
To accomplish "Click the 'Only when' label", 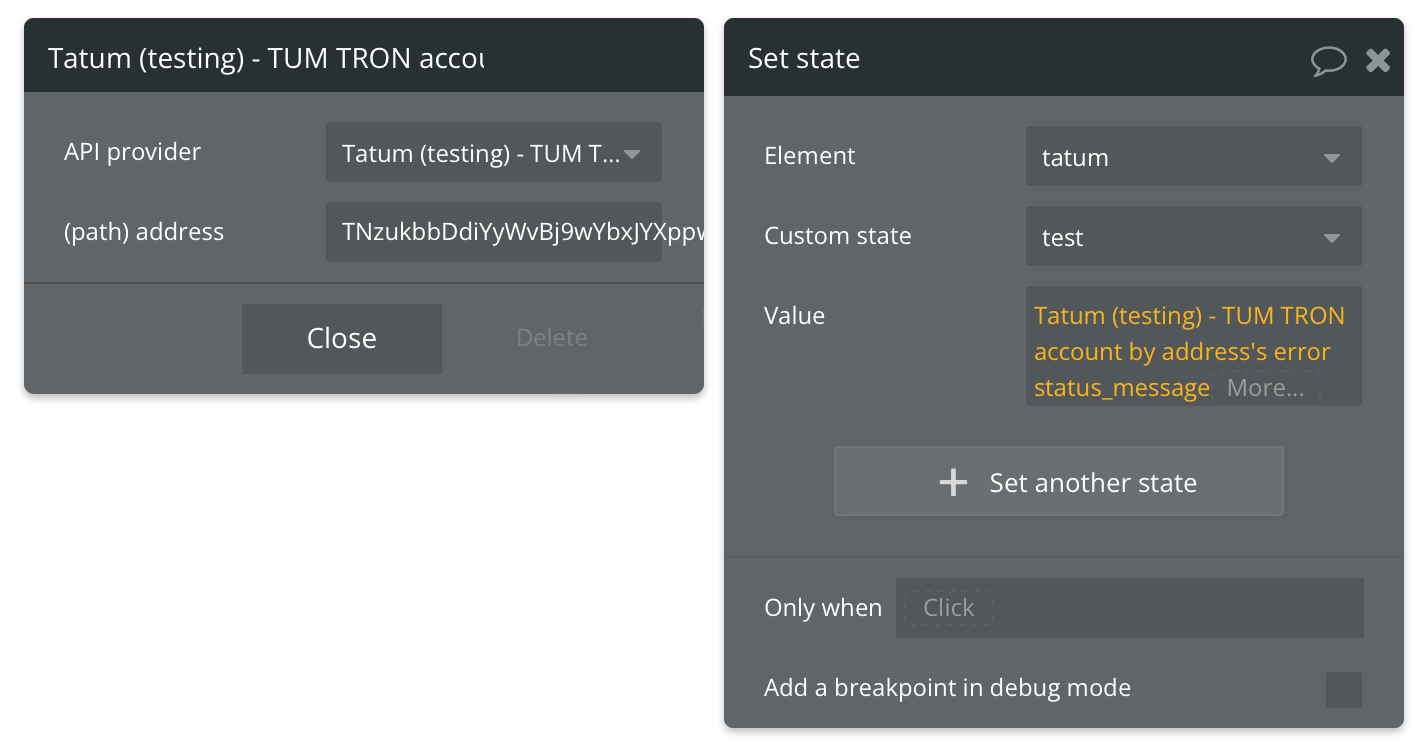I will click(x=823, y=608).
